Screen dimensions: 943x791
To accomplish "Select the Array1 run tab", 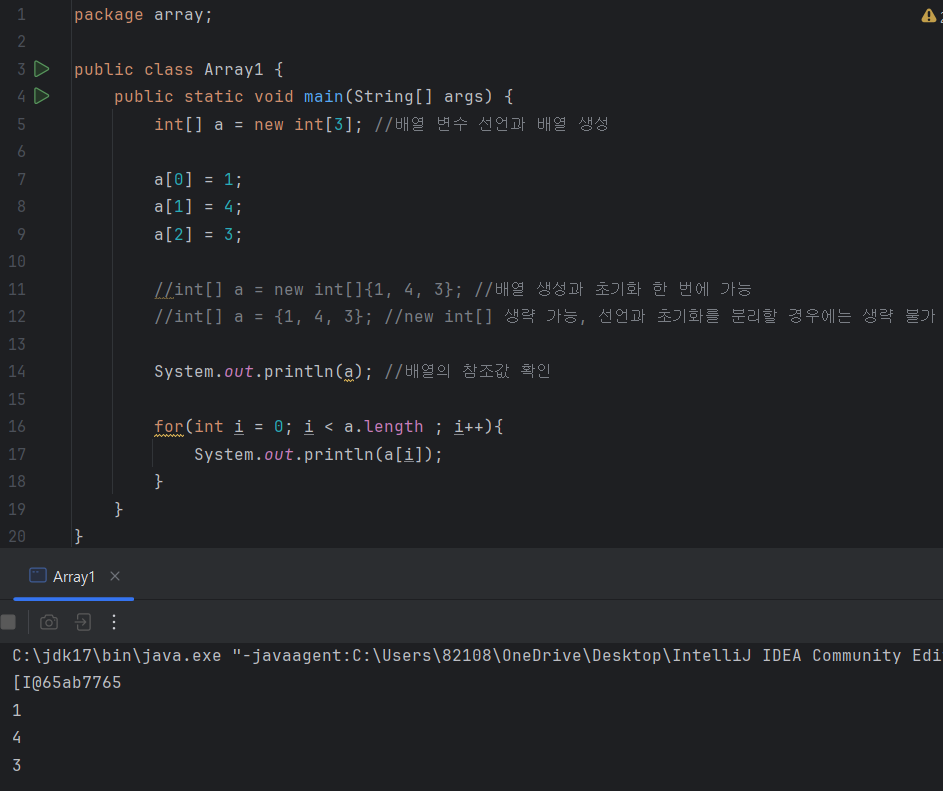I will pos(72,577).
